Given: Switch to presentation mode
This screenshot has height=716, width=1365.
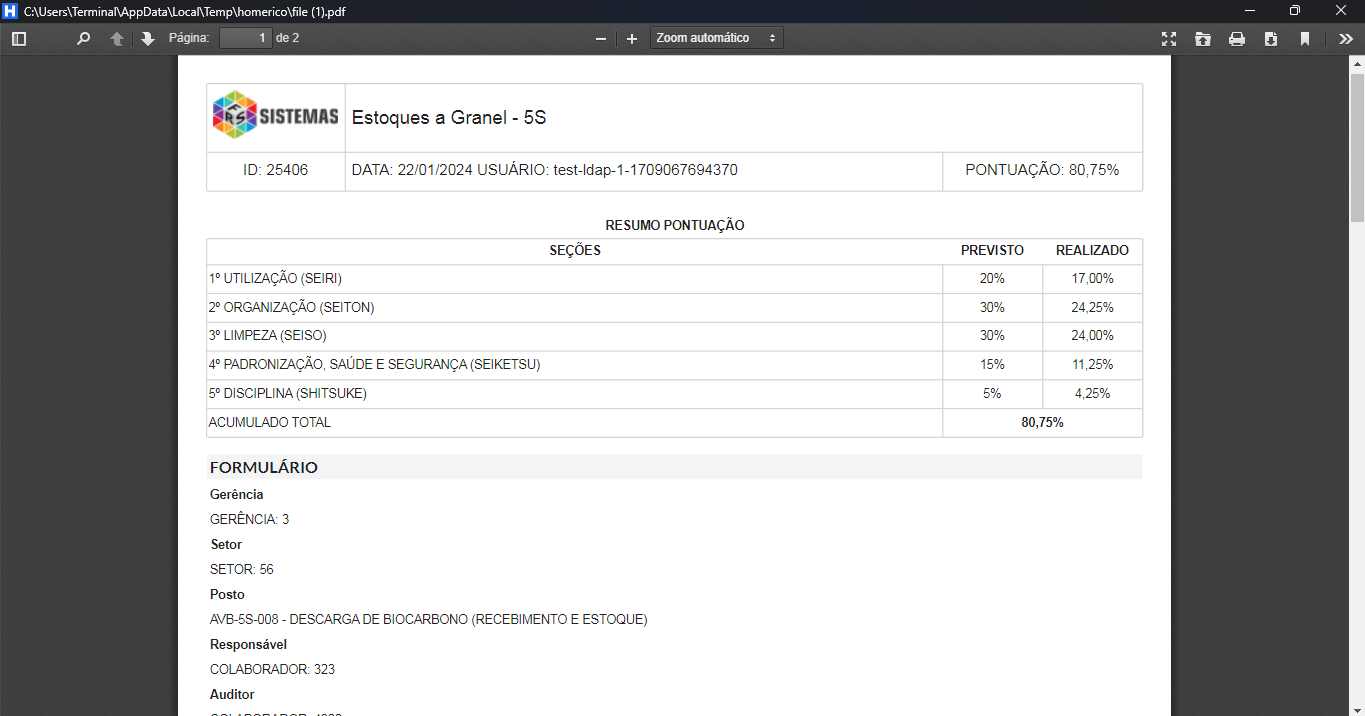Looking at the screenshot, I should pos(1169,39).
